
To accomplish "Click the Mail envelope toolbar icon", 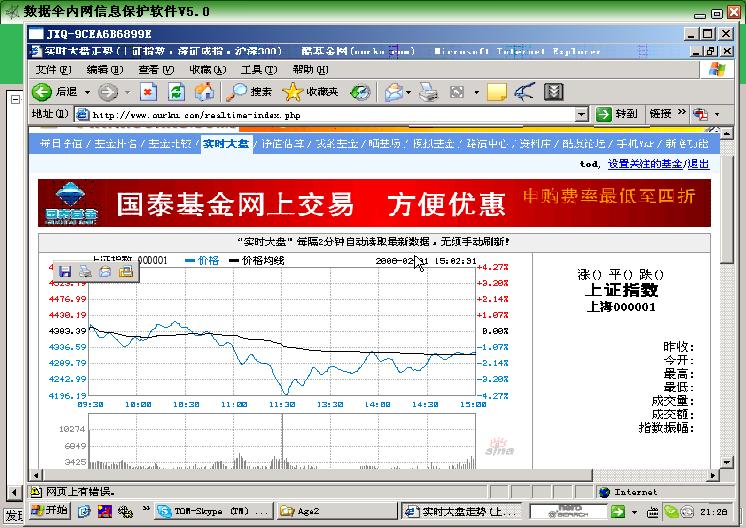I will tap(394, 92).
